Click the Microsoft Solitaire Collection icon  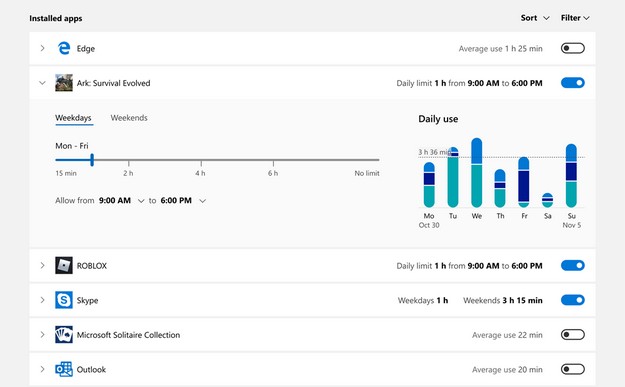click(x=64, y=335)
